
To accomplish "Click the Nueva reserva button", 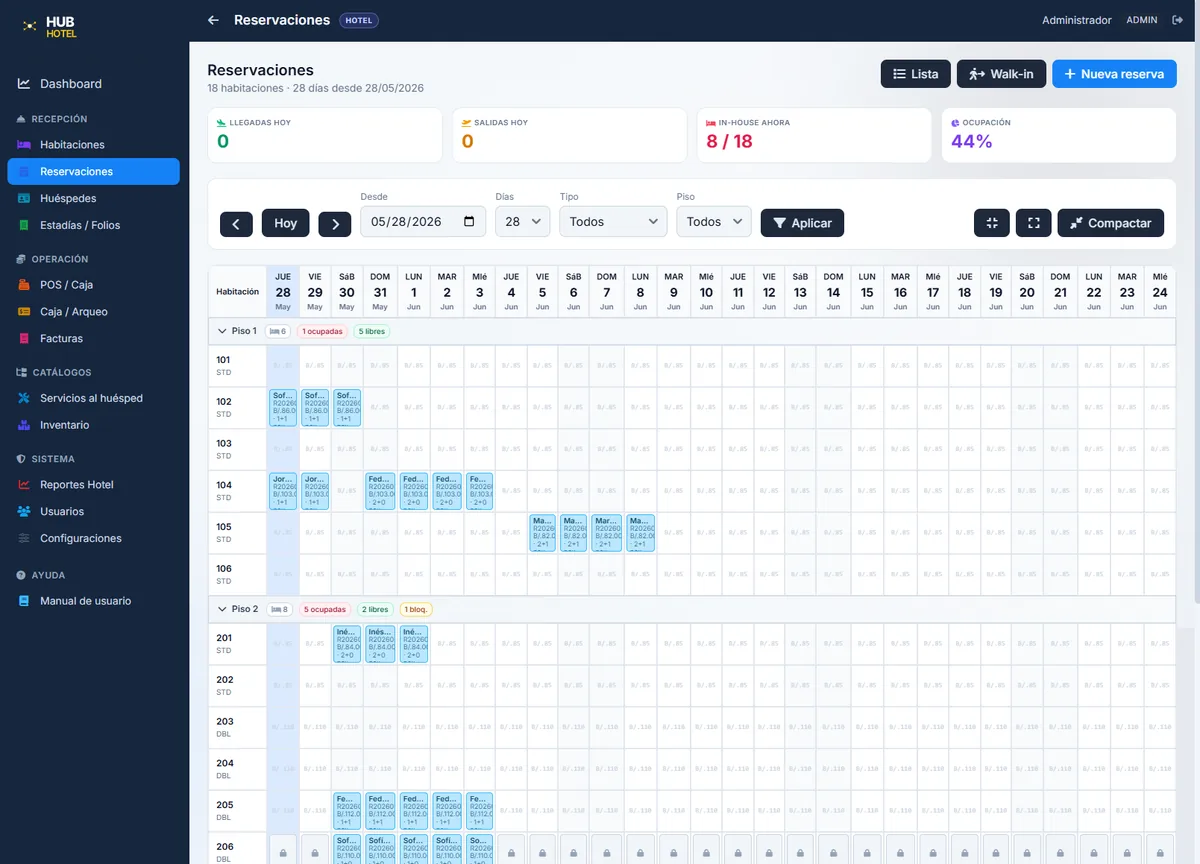I will click(x=1114, y=74).
